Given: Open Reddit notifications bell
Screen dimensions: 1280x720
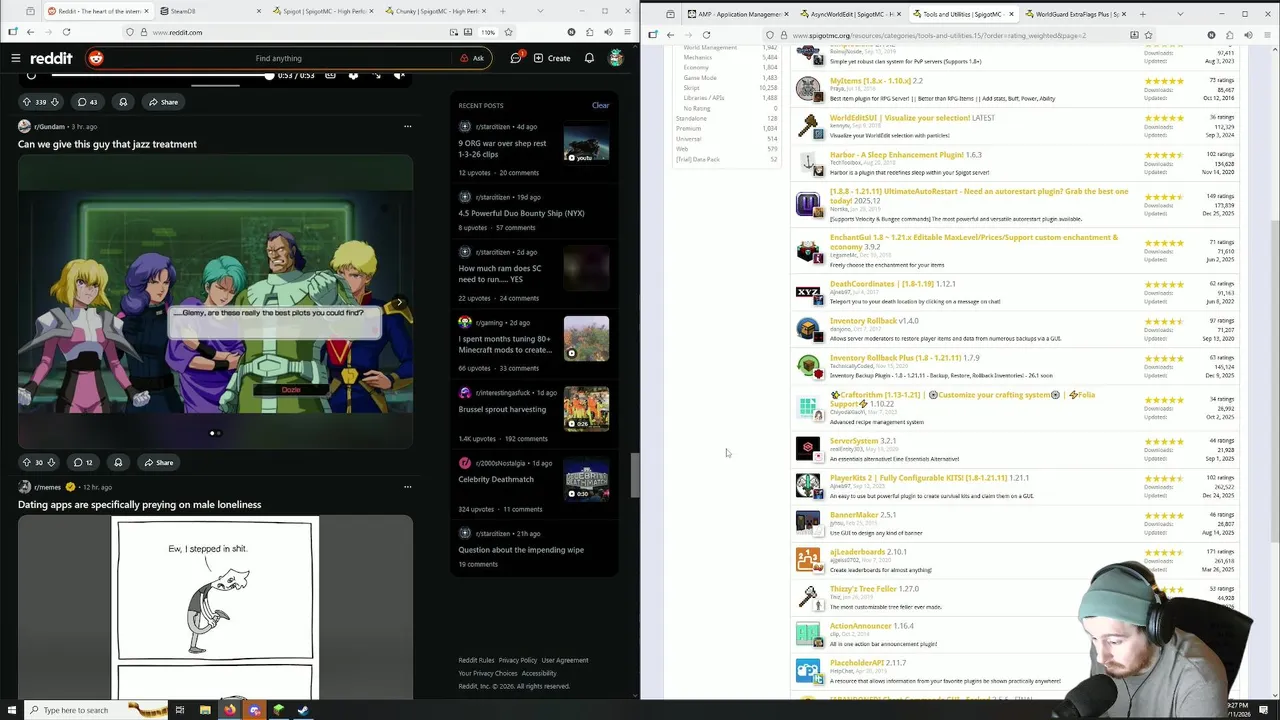Looking at the screenshot, I should [x=589, y=58].
